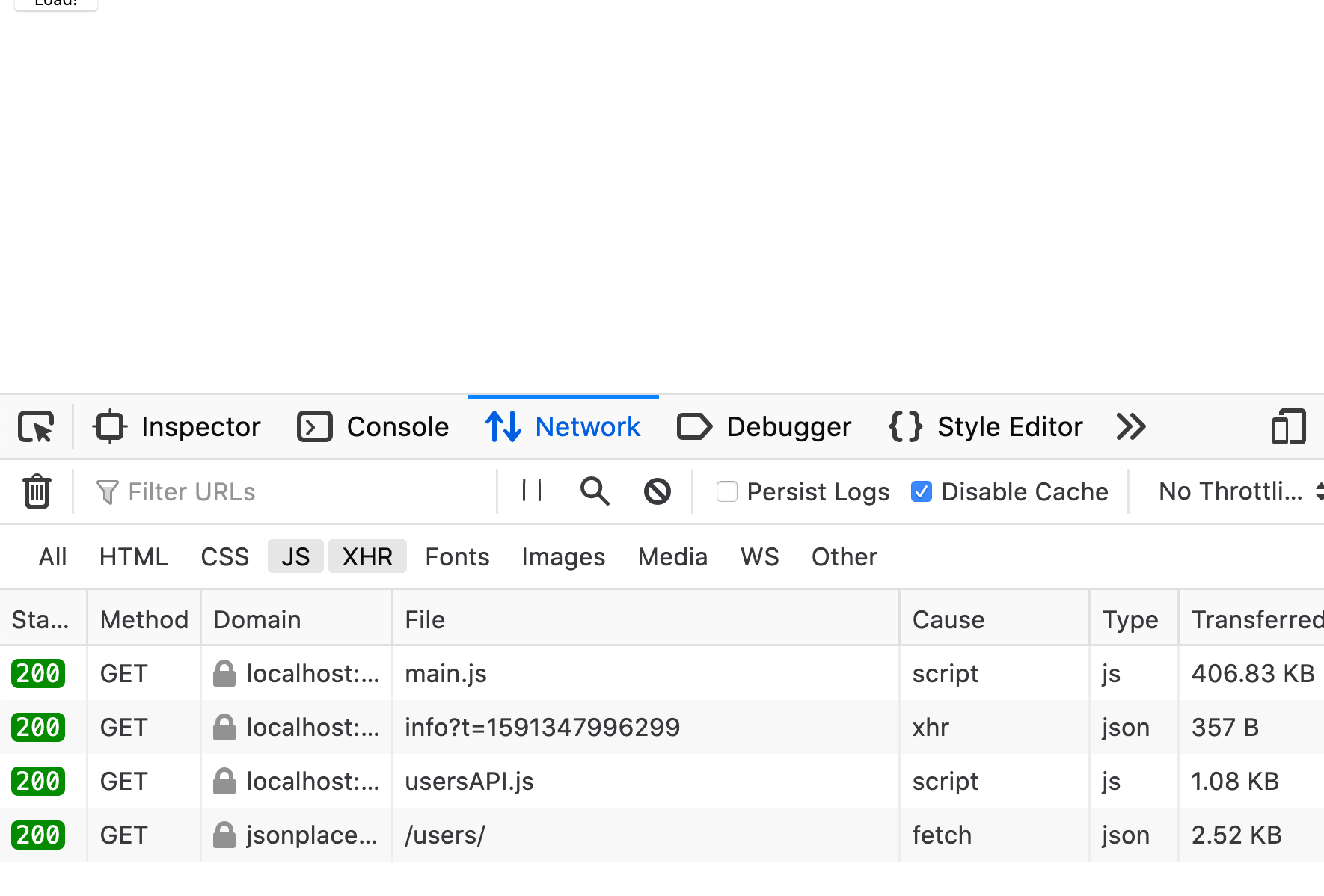Switch to the Console tab

click(x=373, y=427)
